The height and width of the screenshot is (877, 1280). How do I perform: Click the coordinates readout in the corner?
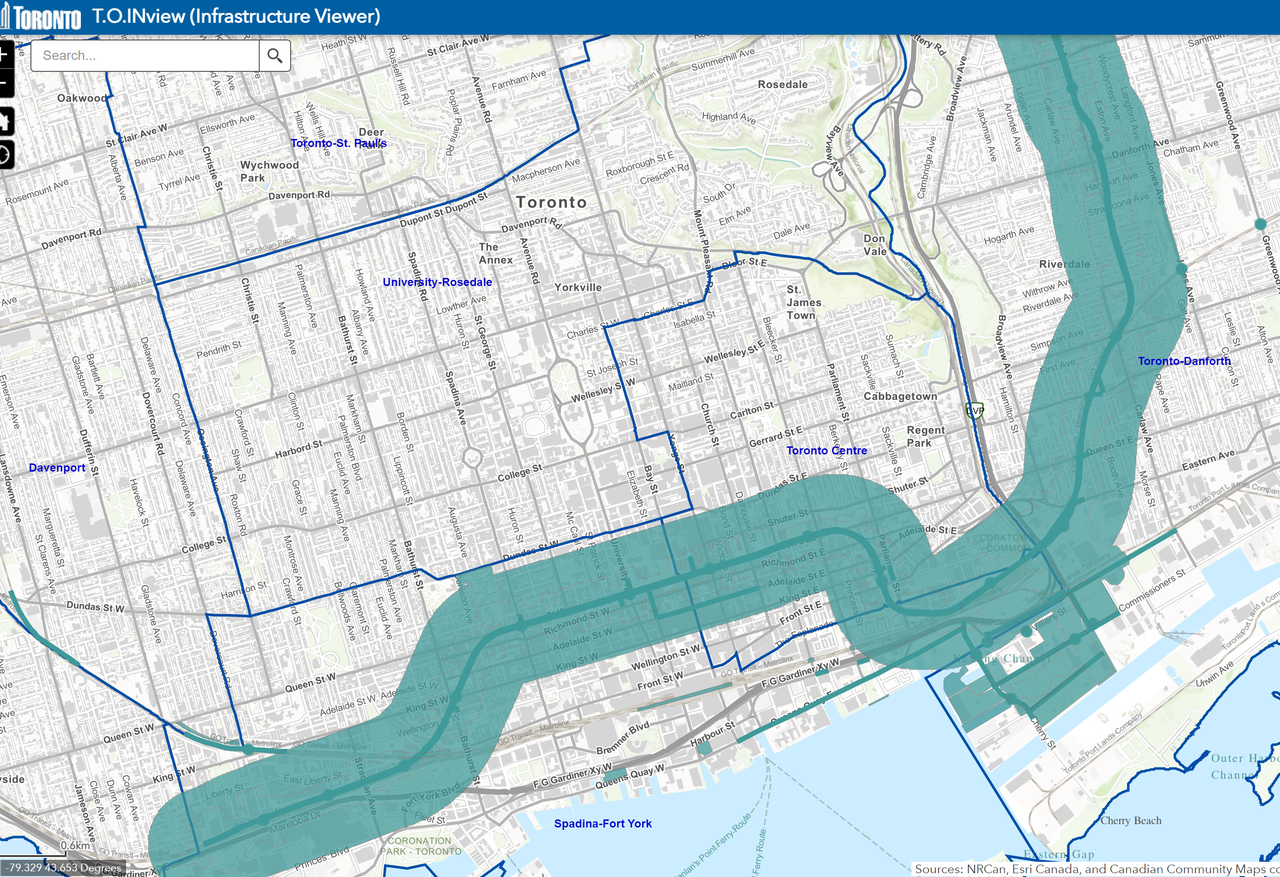pyautogui.click(x=61, y=868)
